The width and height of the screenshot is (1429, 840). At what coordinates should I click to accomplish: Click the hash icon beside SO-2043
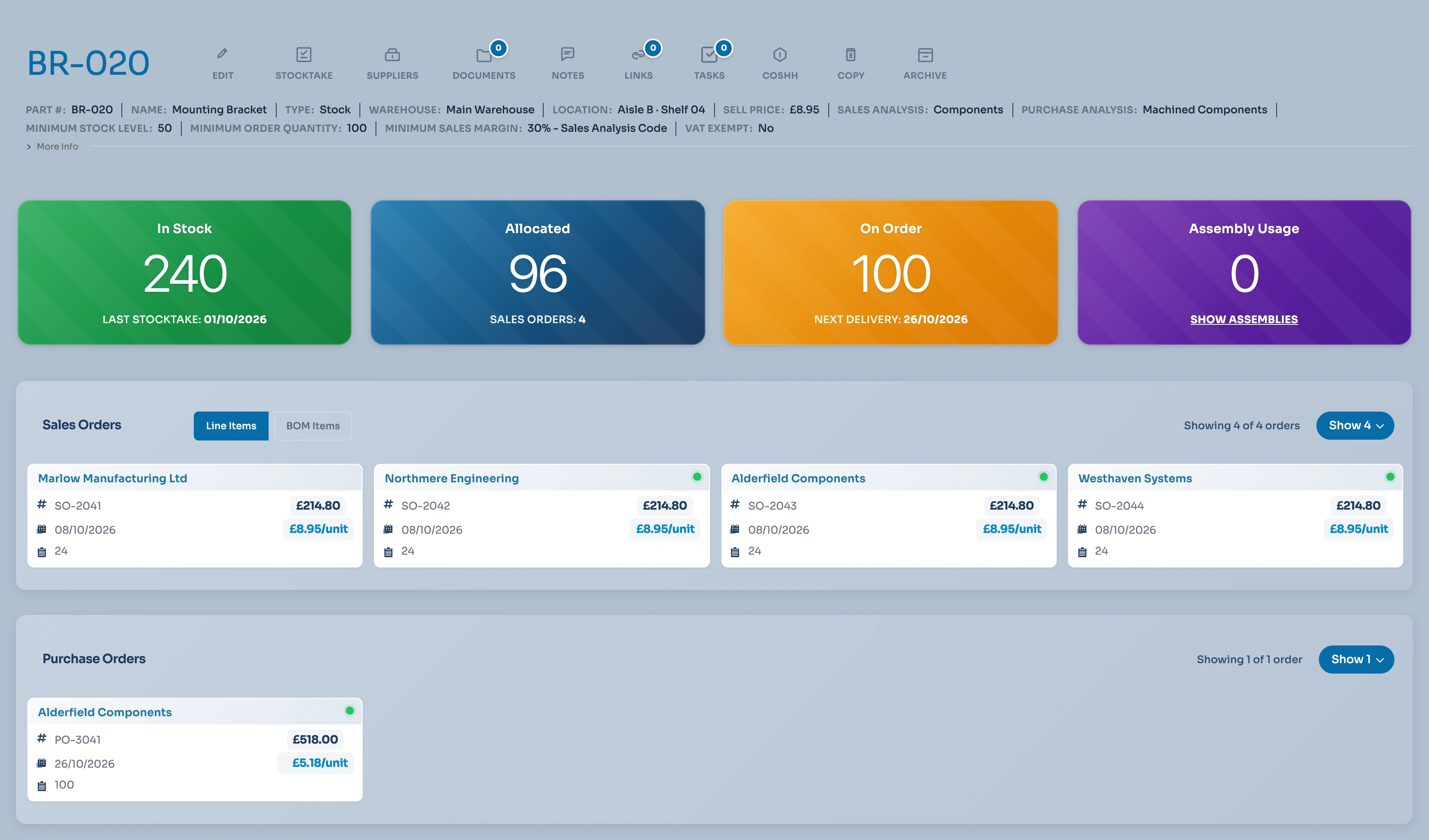point(735,504)
